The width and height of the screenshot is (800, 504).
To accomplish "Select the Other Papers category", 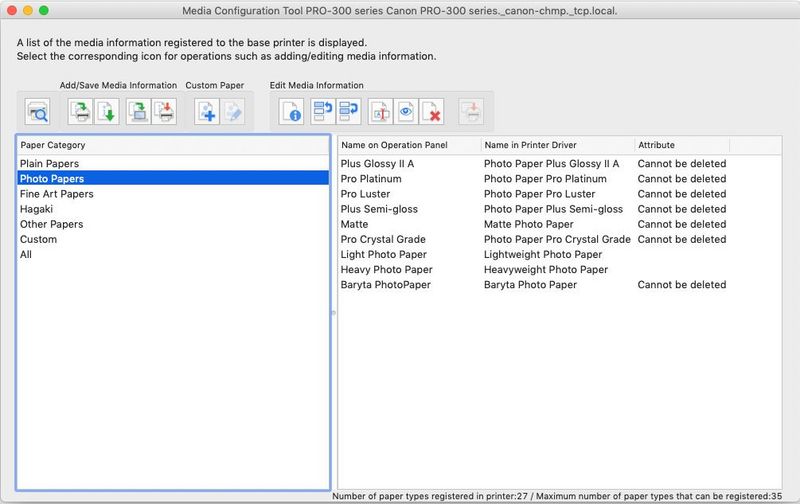I will pos(173,224).
